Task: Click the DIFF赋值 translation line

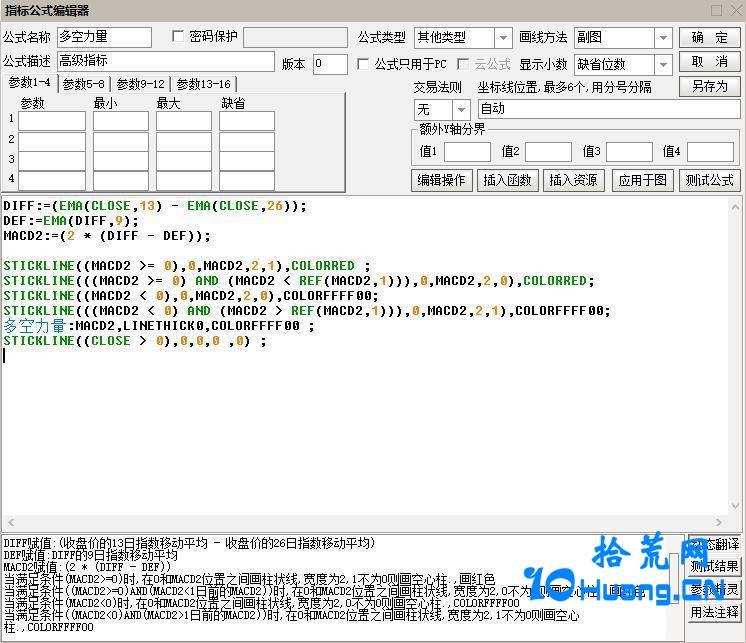Action: coord(189,543)
